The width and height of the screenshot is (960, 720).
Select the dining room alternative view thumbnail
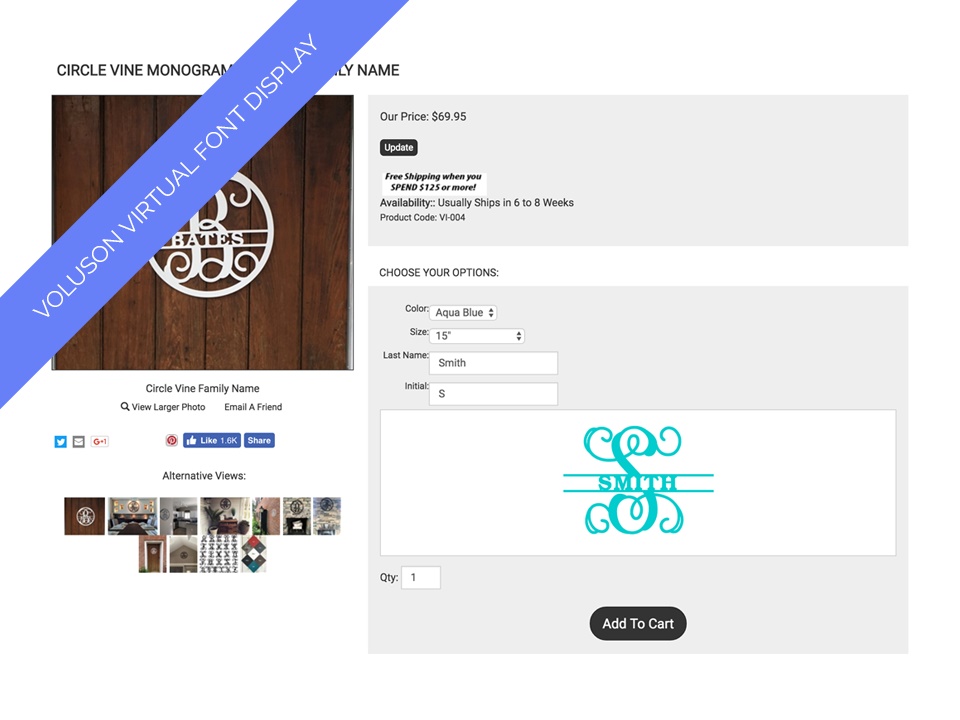[x=133, y=516]
